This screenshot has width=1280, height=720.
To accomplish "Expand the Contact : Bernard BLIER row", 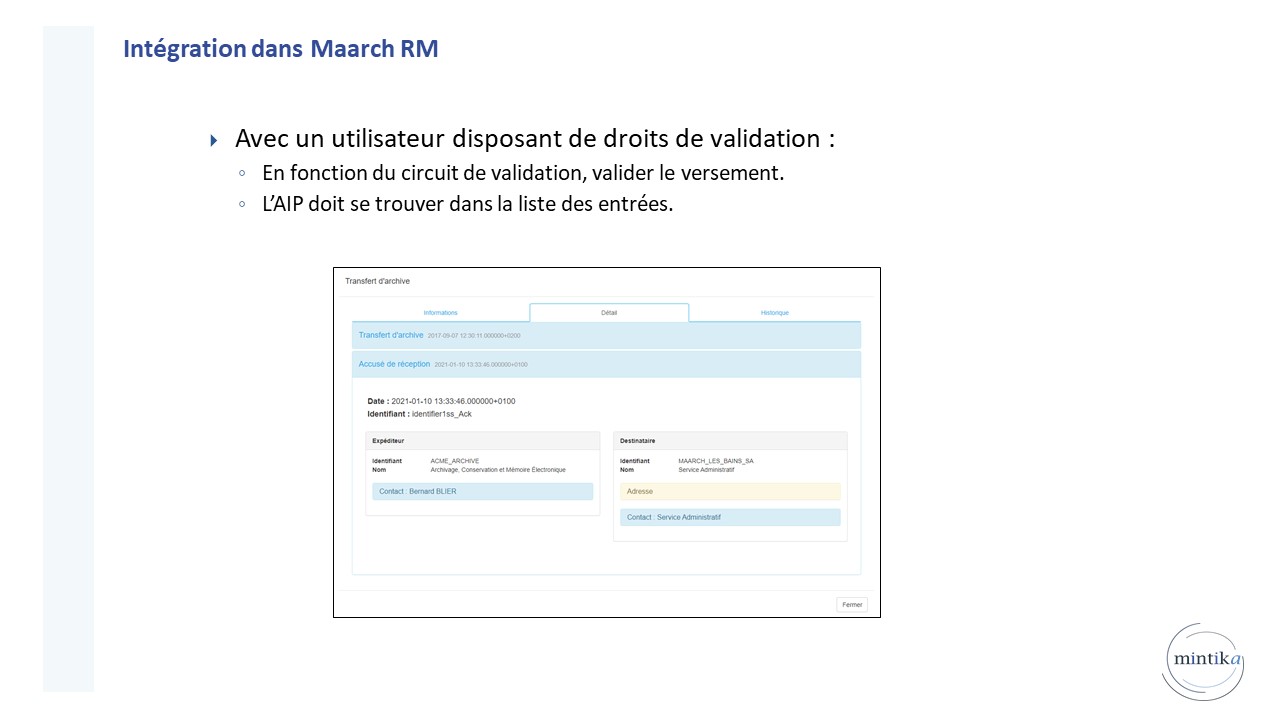I will pyautogui.click(x=482, y=491).
